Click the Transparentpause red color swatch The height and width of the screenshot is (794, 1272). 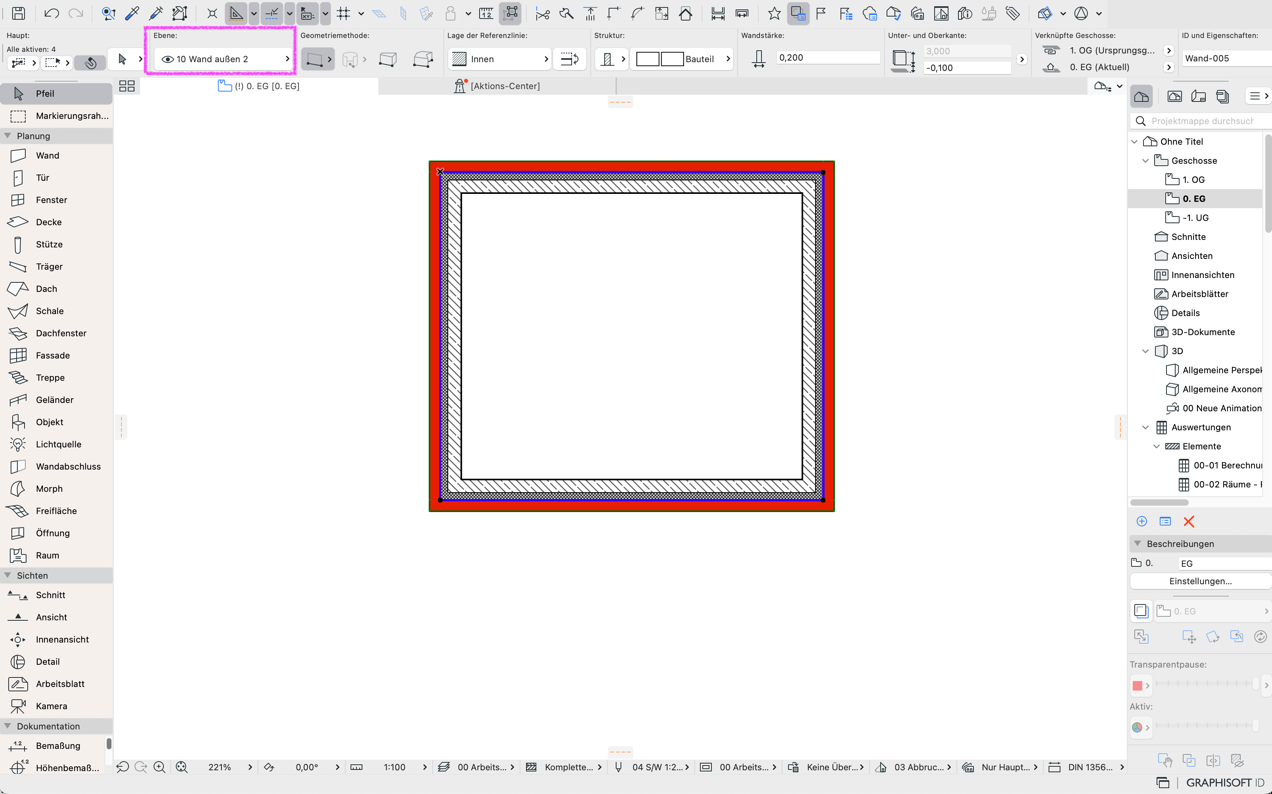tap(1137, 686)
